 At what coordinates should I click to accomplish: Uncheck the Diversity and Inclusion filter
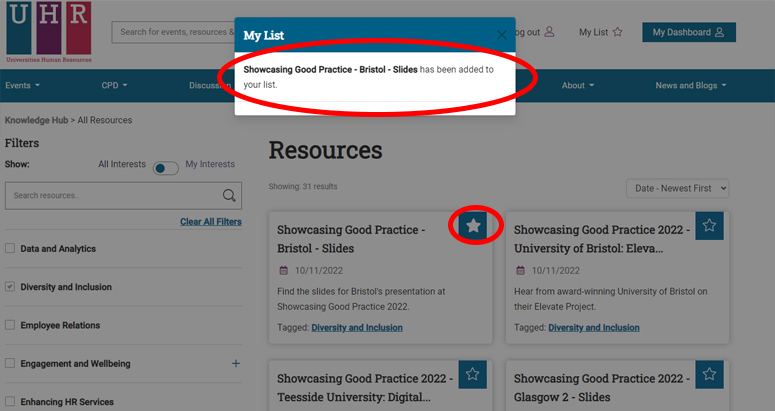tap(10, 287)
